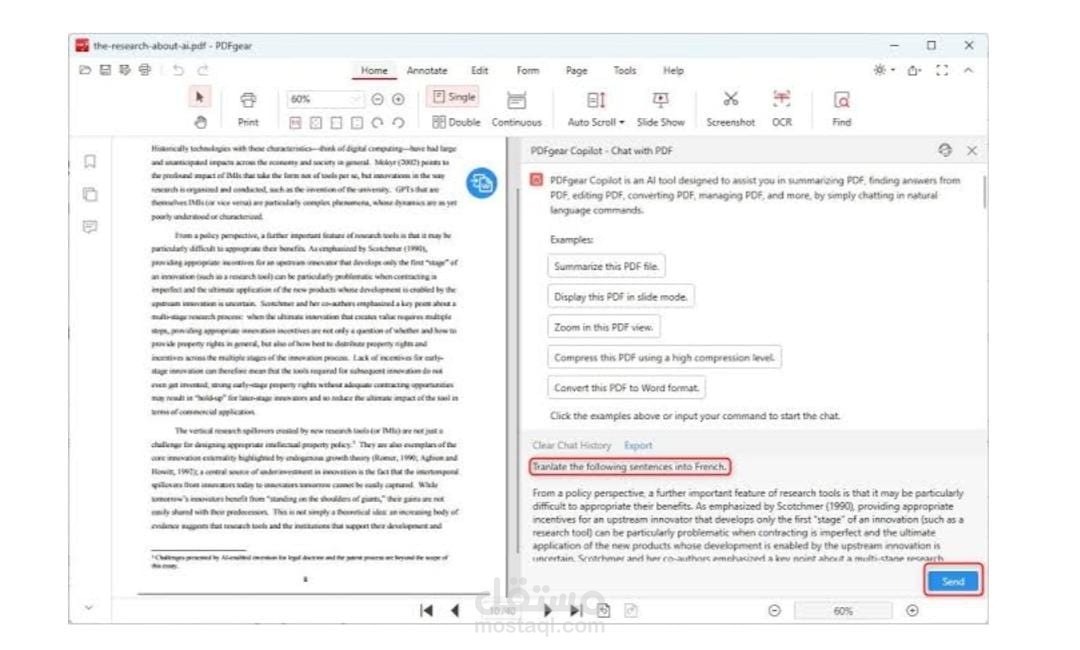Screen dimensions: 1080x650
Task: Click the fit width view icon
Action: (x=336, y=123)
